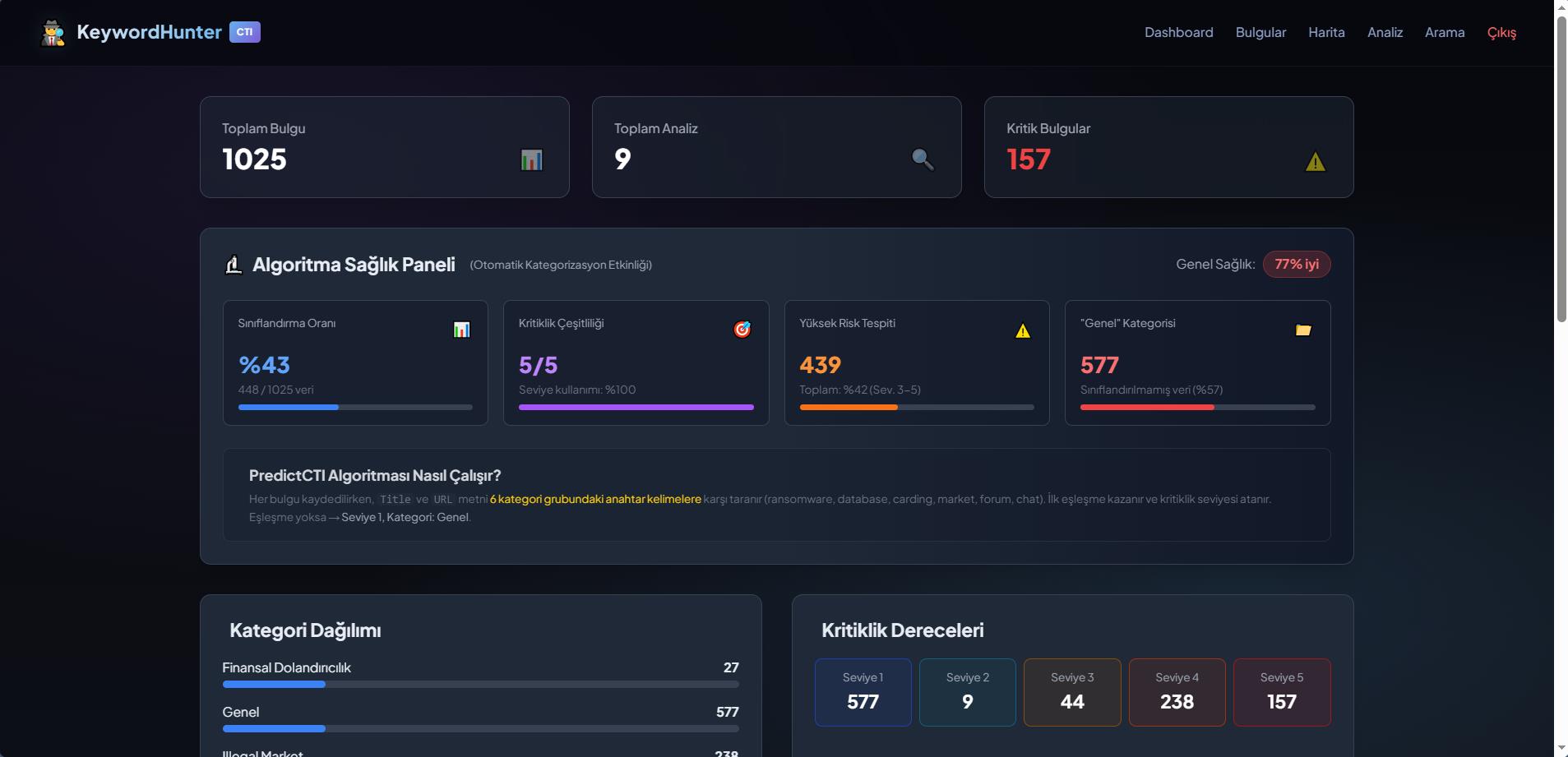Image resolution: width=1568 pixels, height=757 pixels.
Task: Click "Sınıflandırılmamış veri (%57)" text
Action: [1151, 390]
